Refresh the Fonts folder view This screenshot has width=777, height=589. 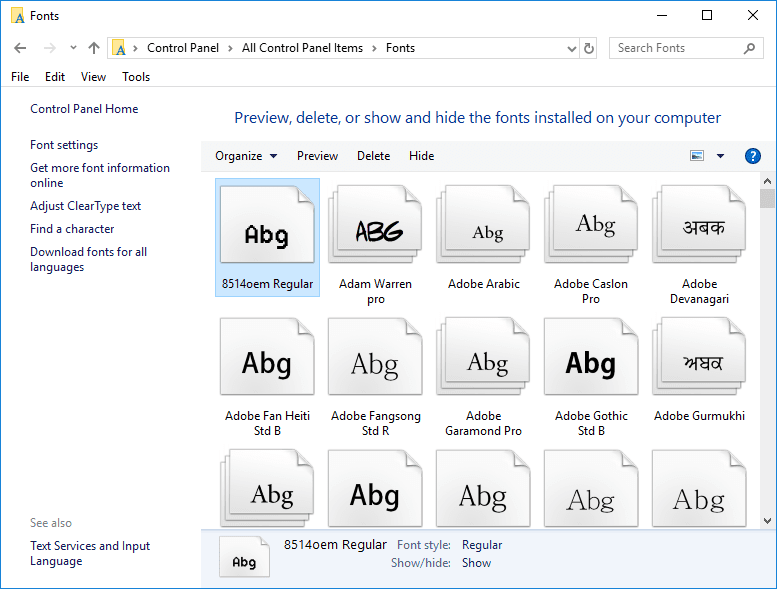[x=589, y=48]
